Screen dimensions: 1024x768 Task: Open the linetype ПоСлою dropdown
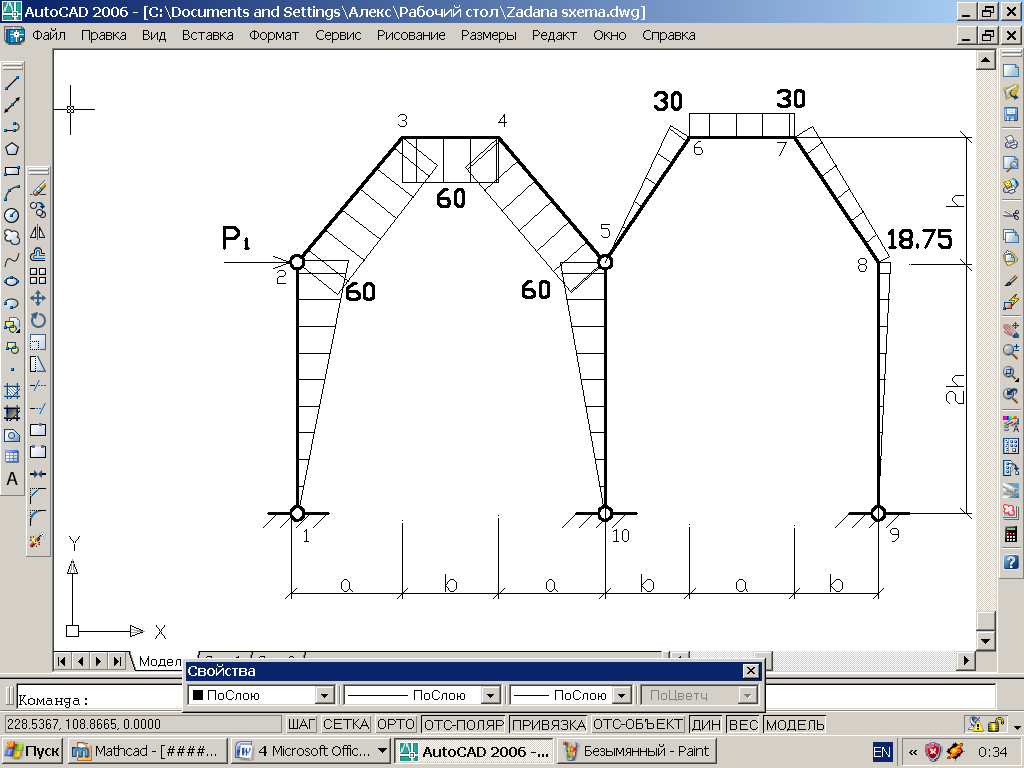point(490,696)
